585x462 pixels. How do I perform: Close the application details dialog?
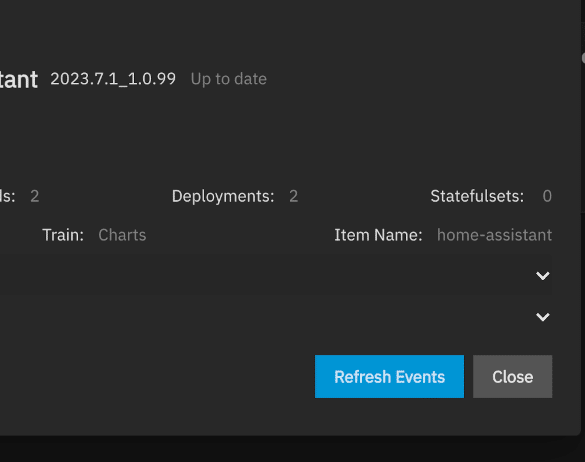point(512,377)
